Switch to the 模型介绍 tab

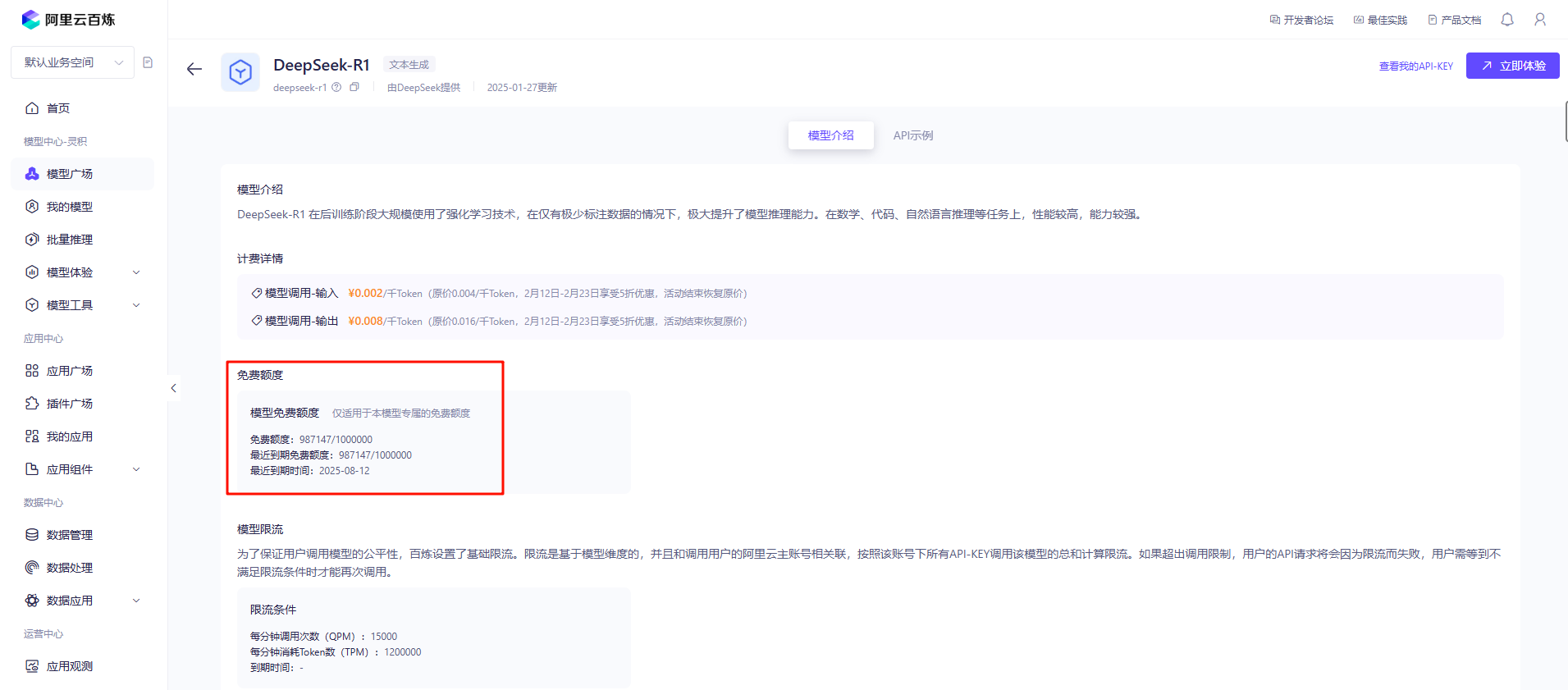(x=830, y=135)
